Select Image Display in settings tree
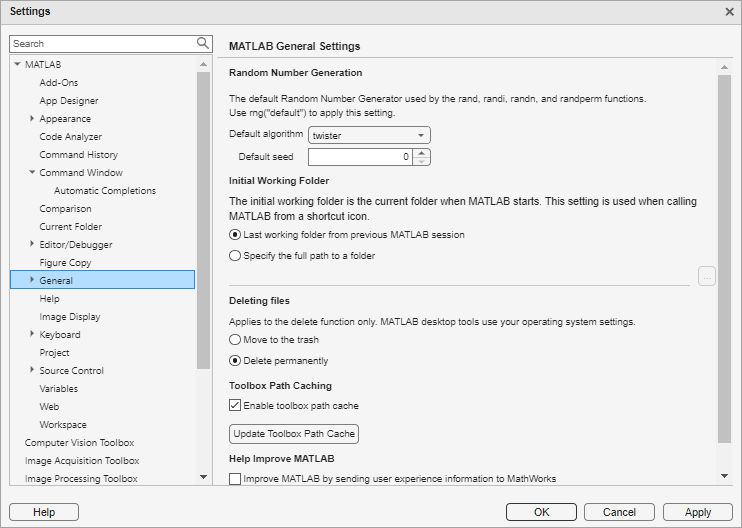 (x=69, y=317)
